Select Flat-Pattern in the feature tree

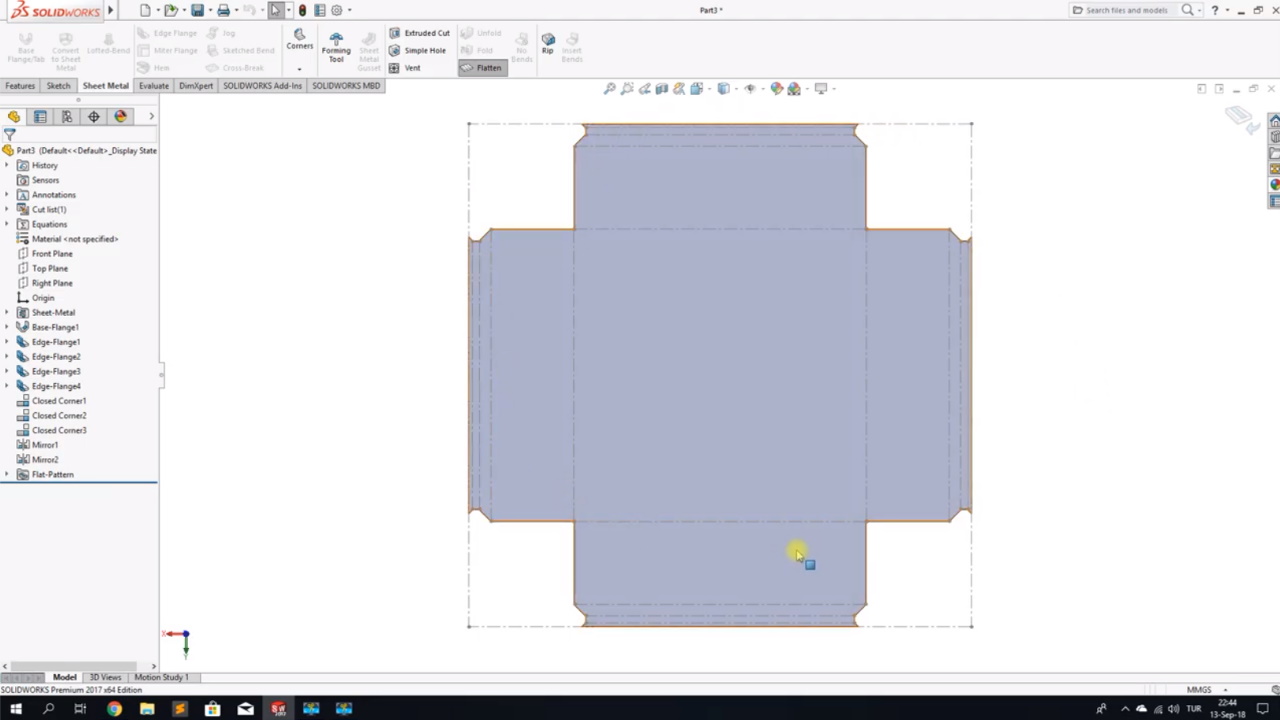coord(52,474)
